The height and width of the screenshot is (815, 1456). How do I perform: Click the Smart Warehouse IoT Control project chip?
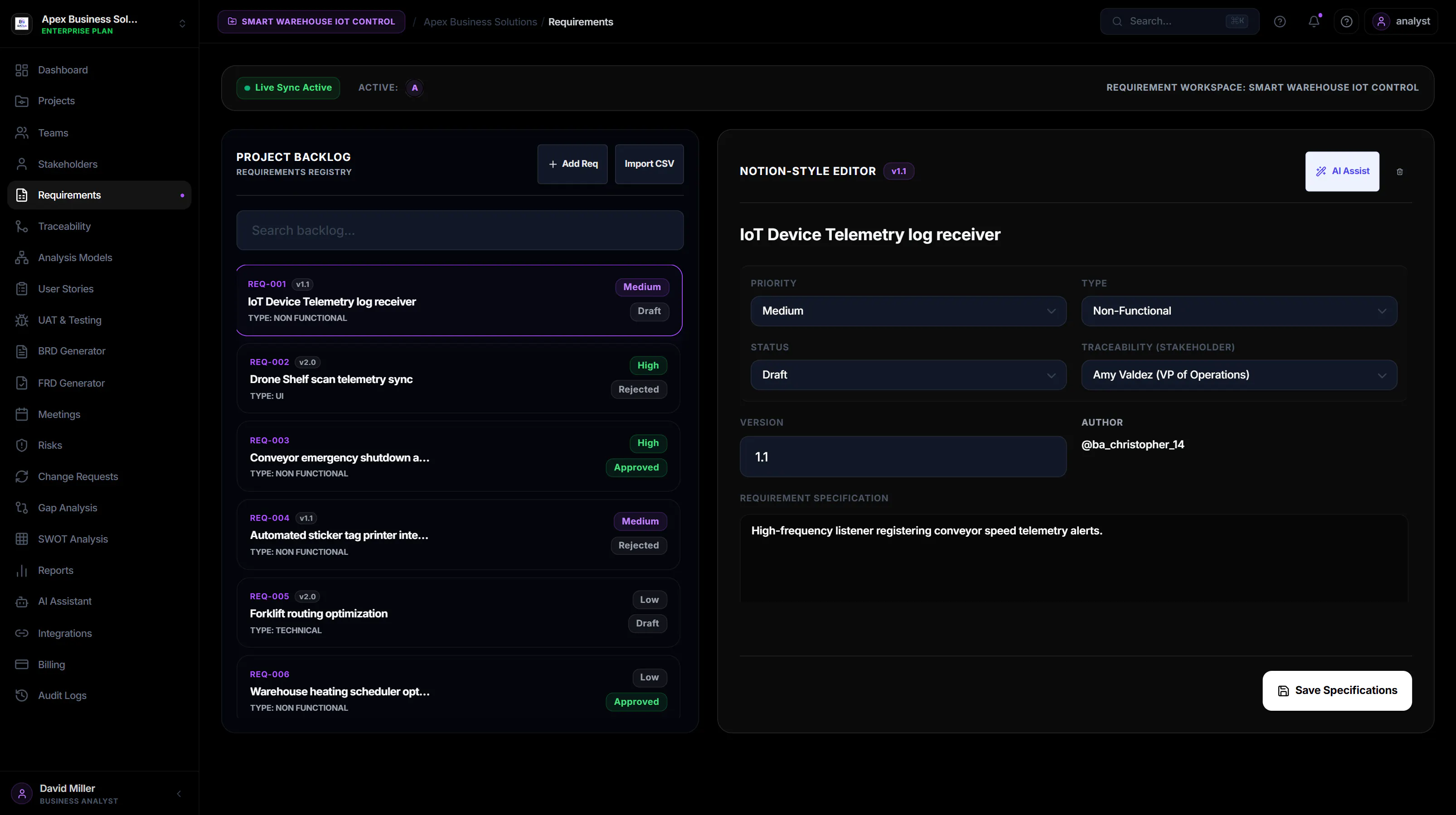[x=311, y=21]
